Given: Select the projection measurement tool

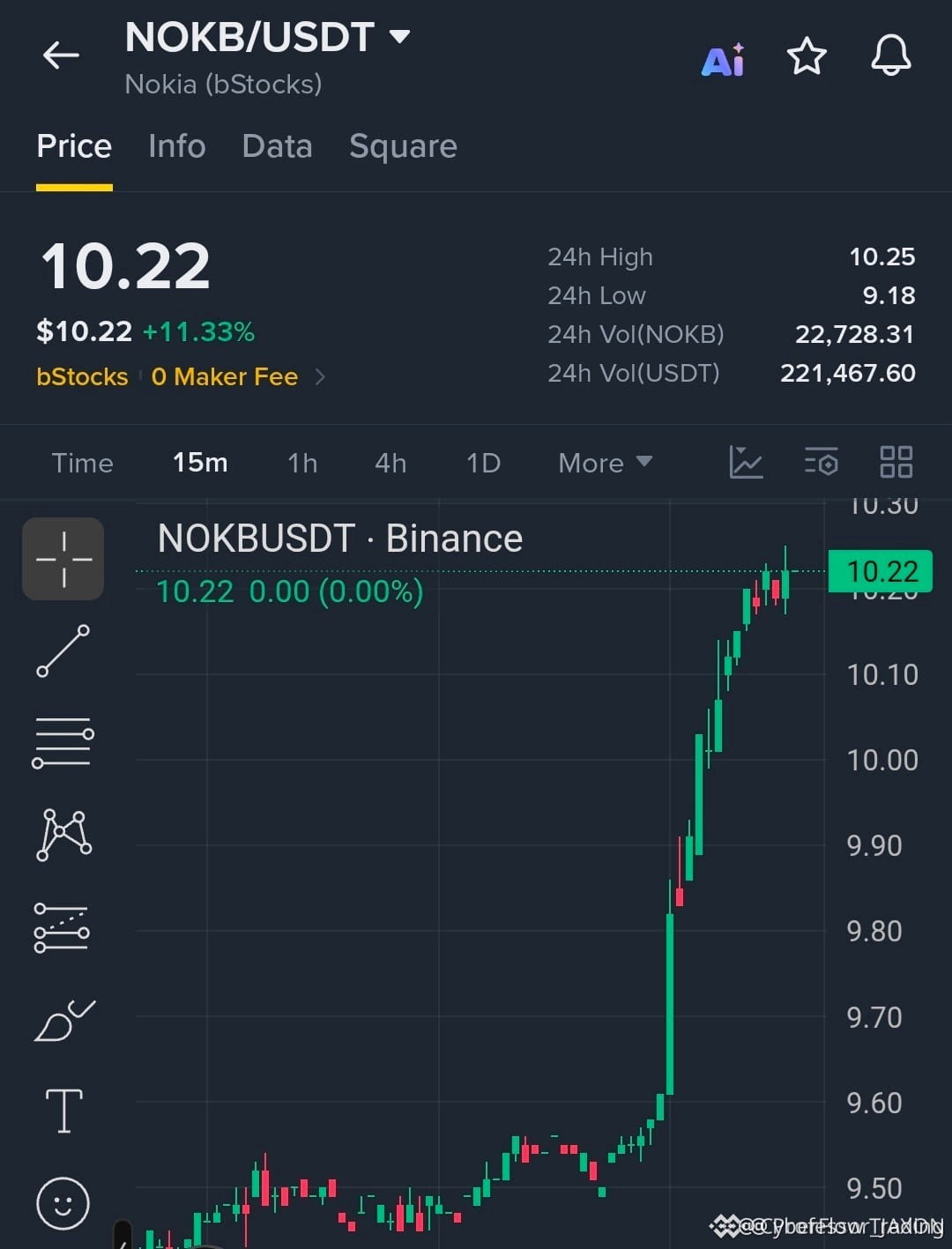Looking at the screenshot, I should click(x=62, y=927).
